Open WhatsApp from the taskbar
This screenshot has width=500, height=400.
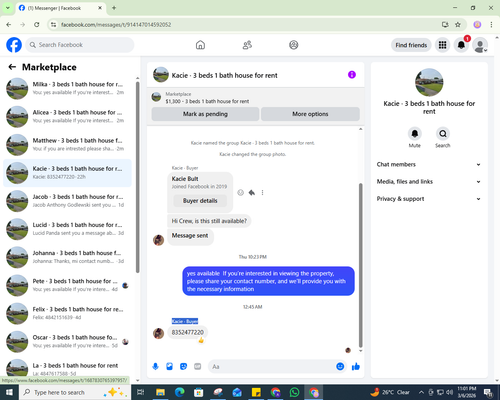click(294, 392)
